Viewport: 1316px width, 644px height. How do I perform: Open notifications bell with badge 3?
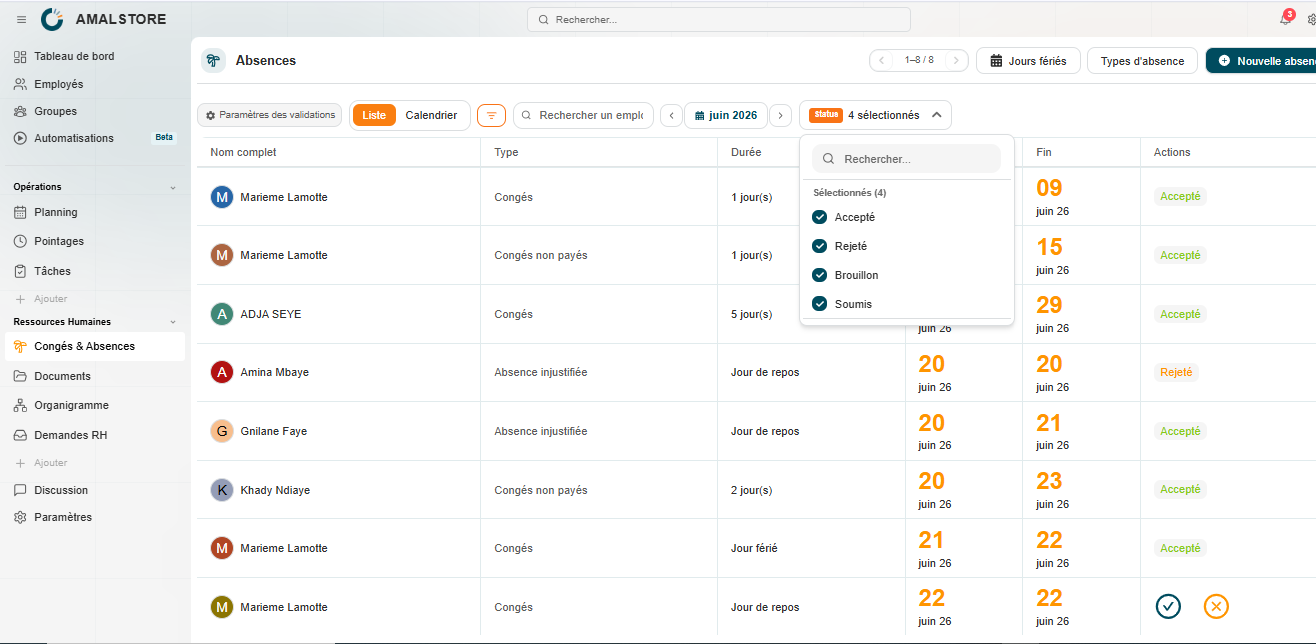[1285, 19]
